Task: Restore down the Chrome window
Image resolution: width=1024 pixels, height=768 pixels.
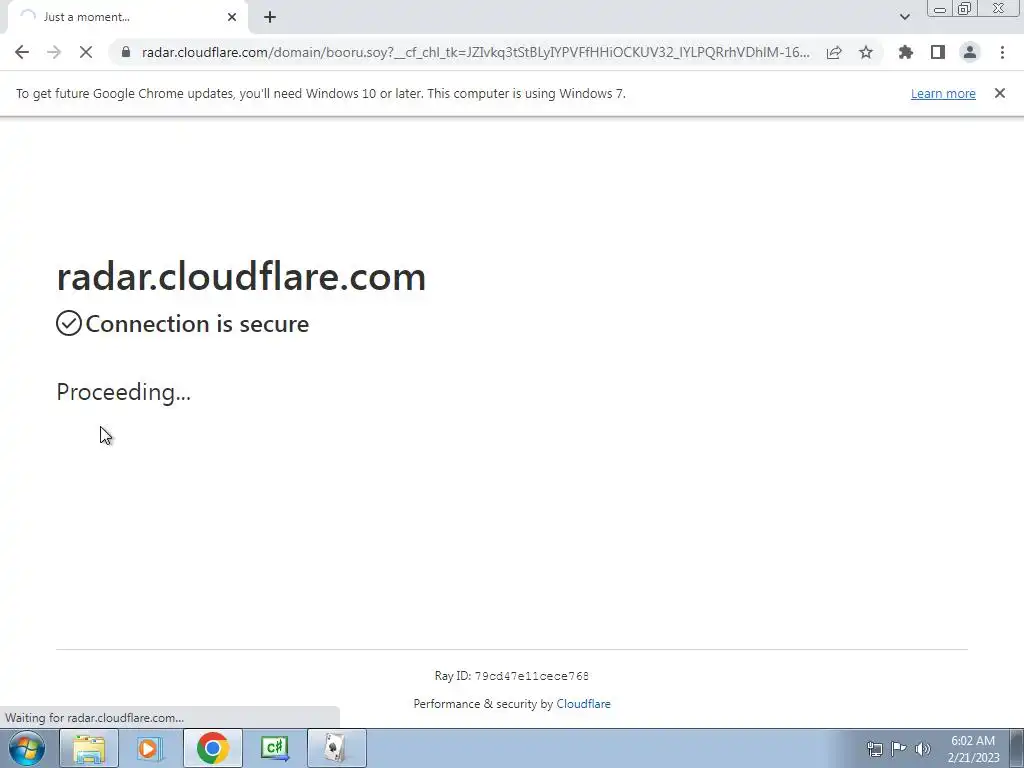Action: pyautogui.click(x=965, y=9)
